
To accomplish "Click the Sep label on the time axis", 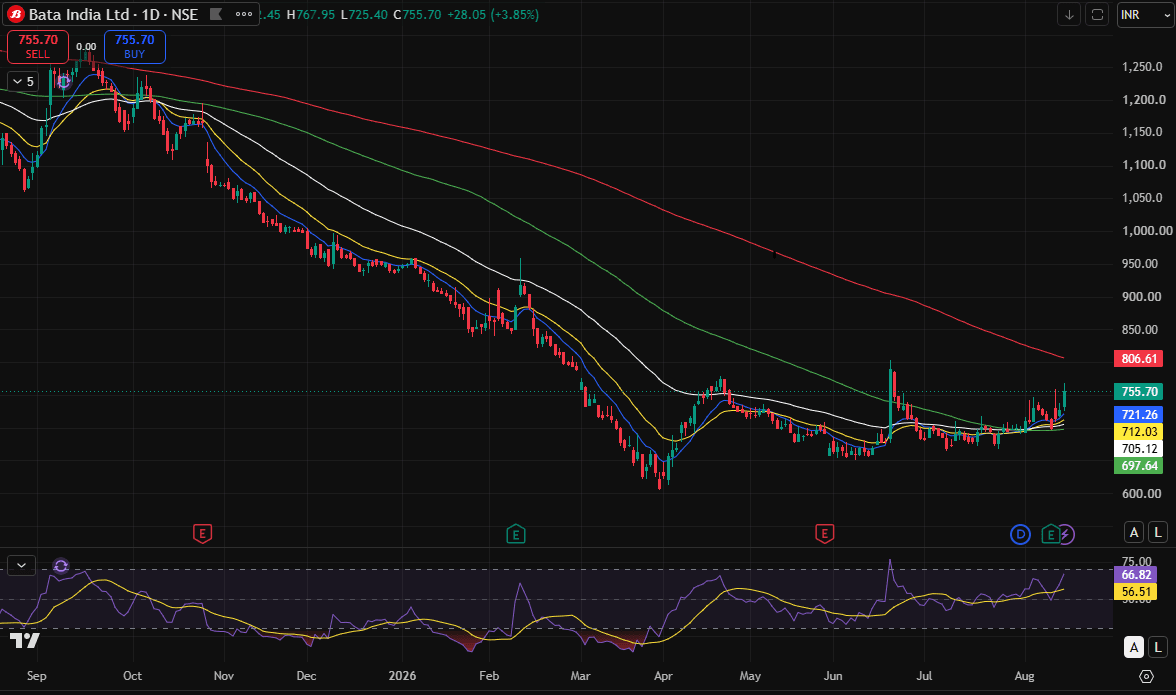I will [x=37, y=676].
